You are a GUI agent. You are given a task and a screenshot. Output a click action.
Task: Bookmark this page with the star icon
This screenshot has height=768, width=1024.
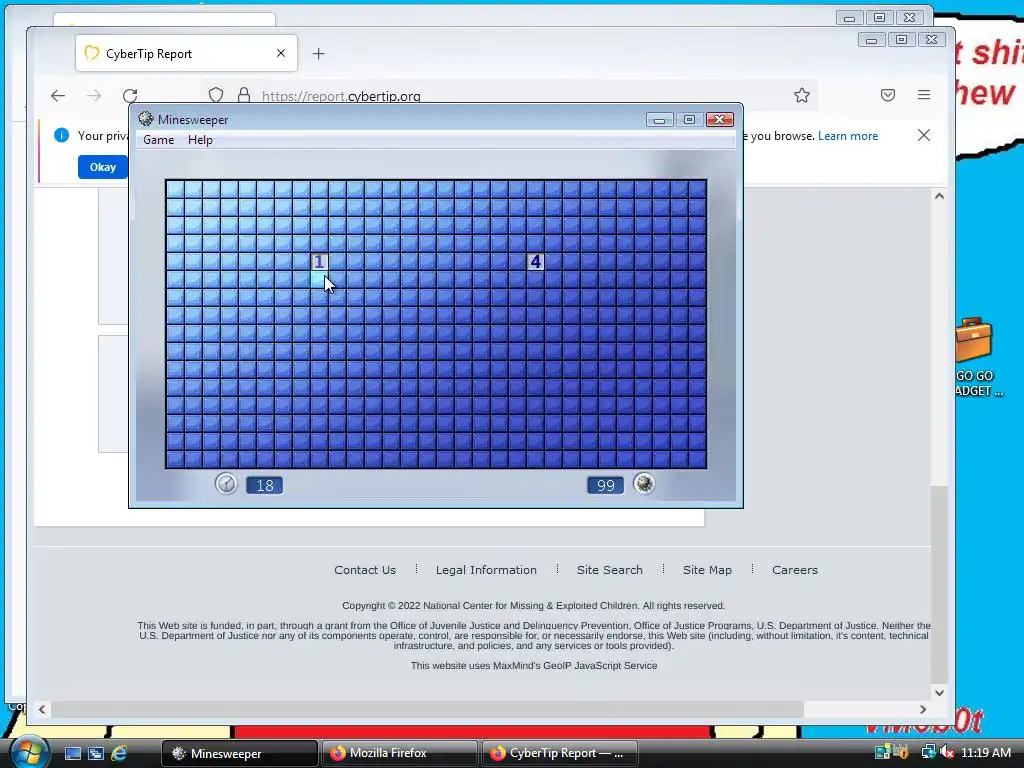click(802, 95)
